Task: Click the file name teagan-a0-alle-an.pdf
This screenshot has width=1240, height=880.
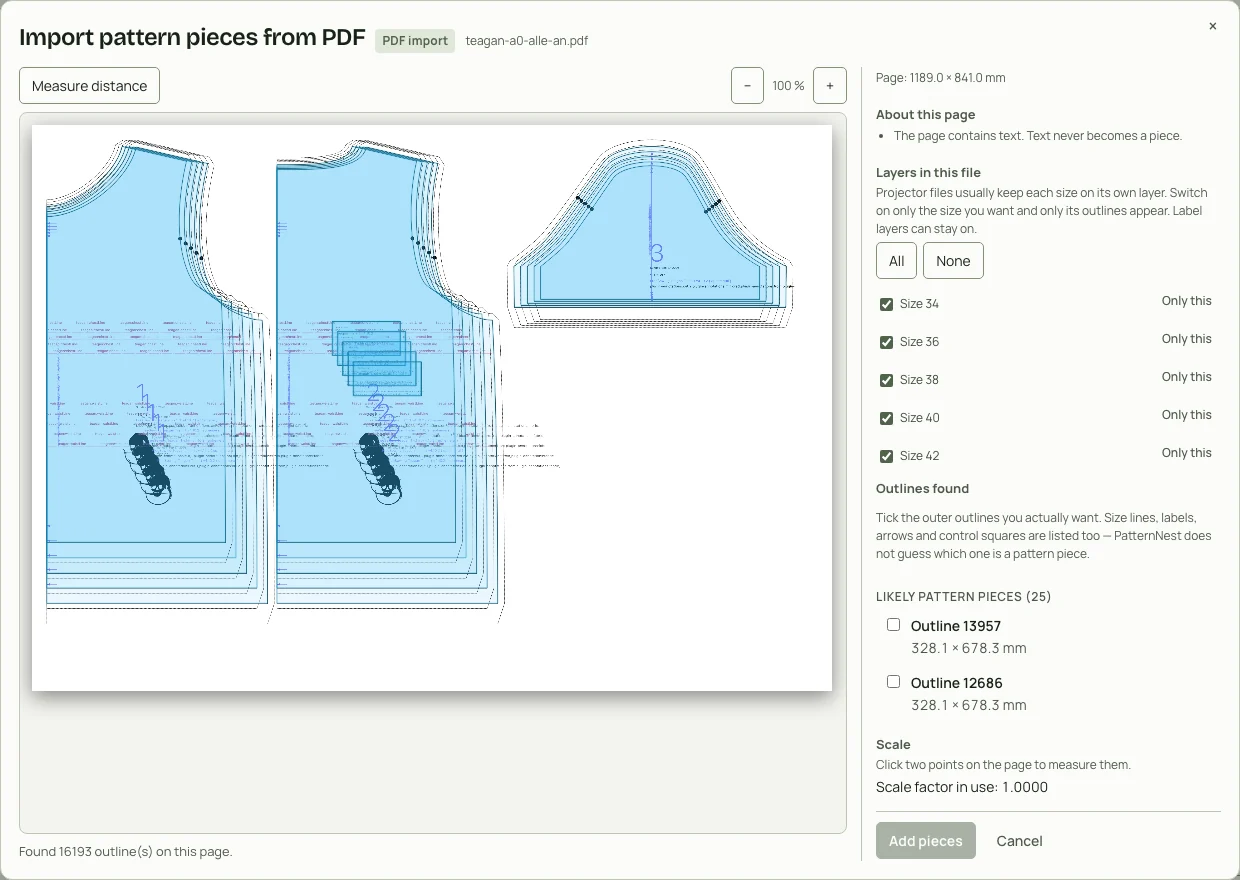Action: pyautogui.click(x=527, y=41)
